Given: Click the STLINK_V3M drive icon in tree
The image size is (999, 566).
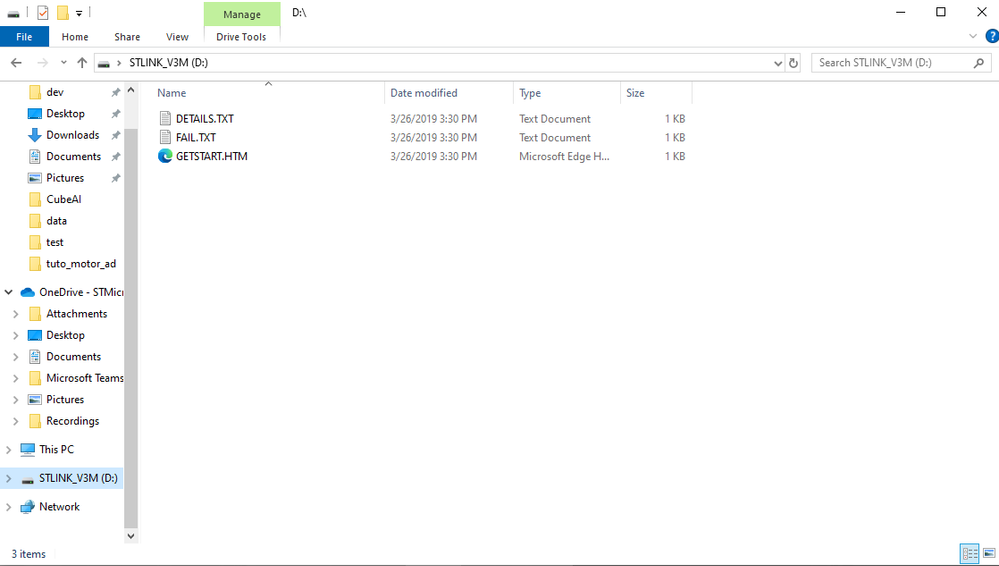Looking at the screenshot, I should [27, 479].
